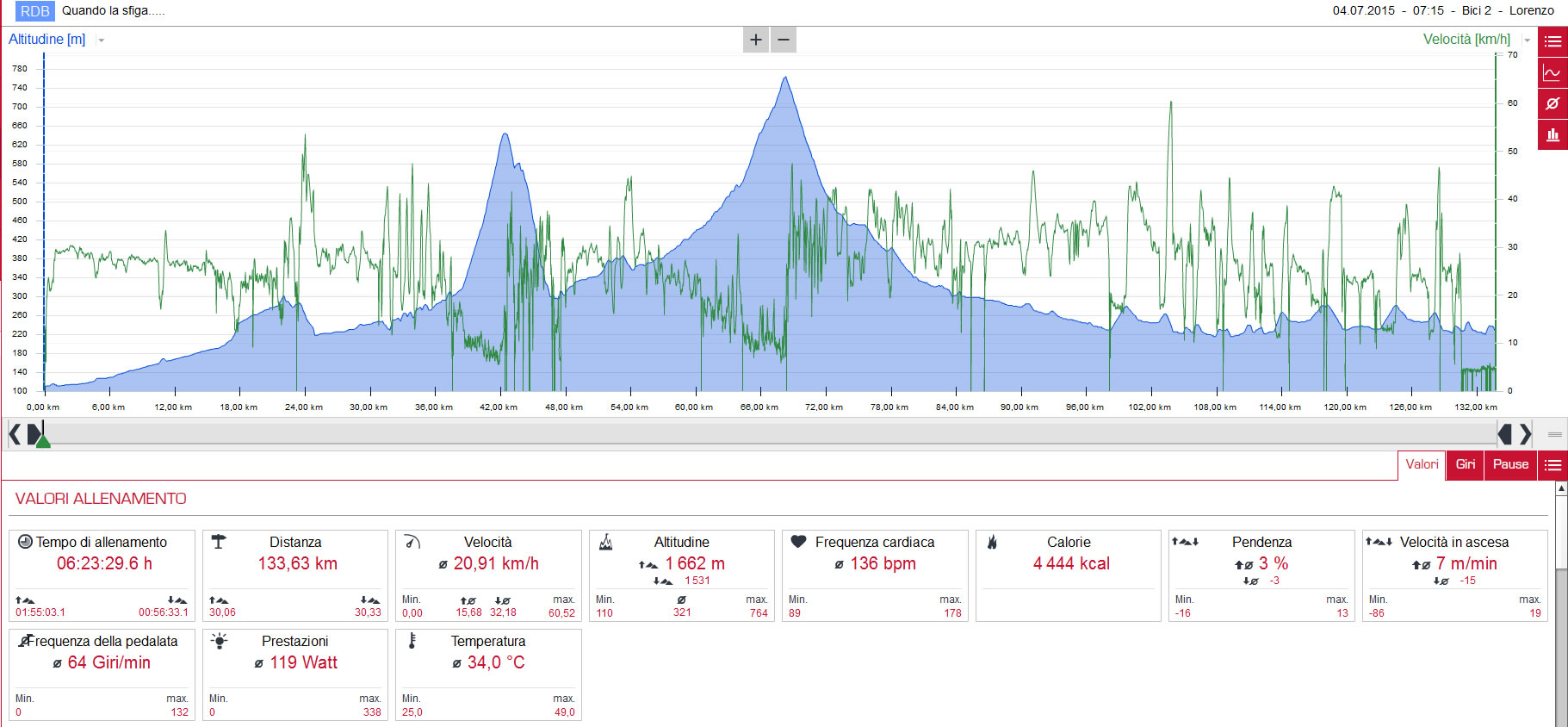
Task: Click the zoom in plus button
Action: click(755, 40)
